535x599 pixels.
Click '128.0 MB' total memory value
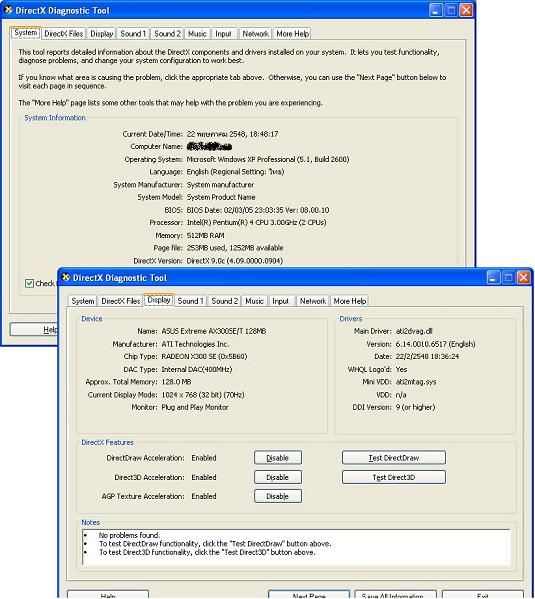tap(177, 382)
